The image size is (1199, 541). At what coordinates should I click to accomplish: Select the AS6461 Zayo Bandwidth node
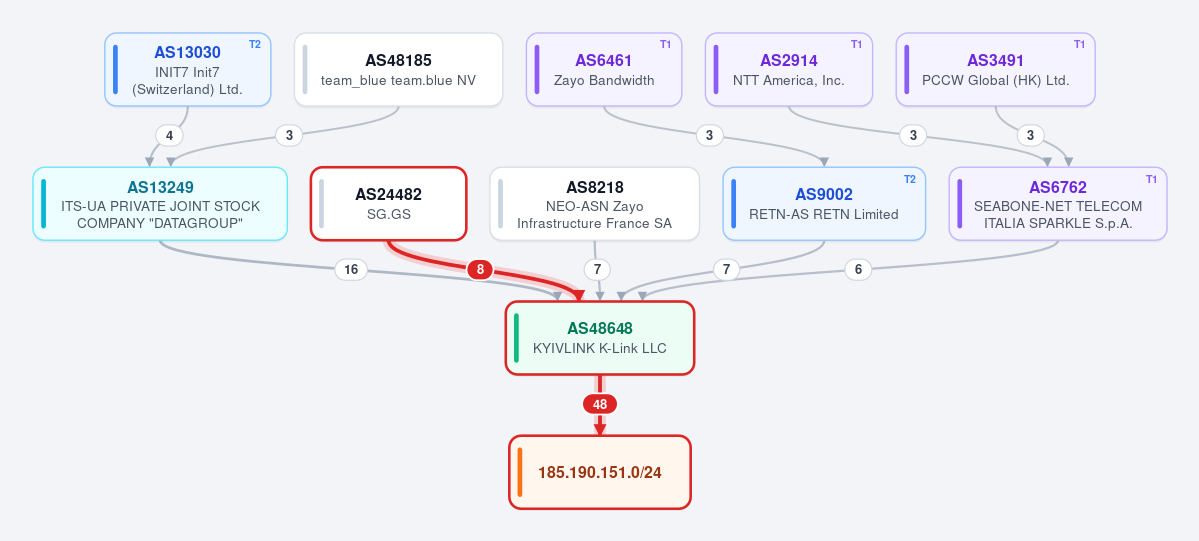pos(604,69)
